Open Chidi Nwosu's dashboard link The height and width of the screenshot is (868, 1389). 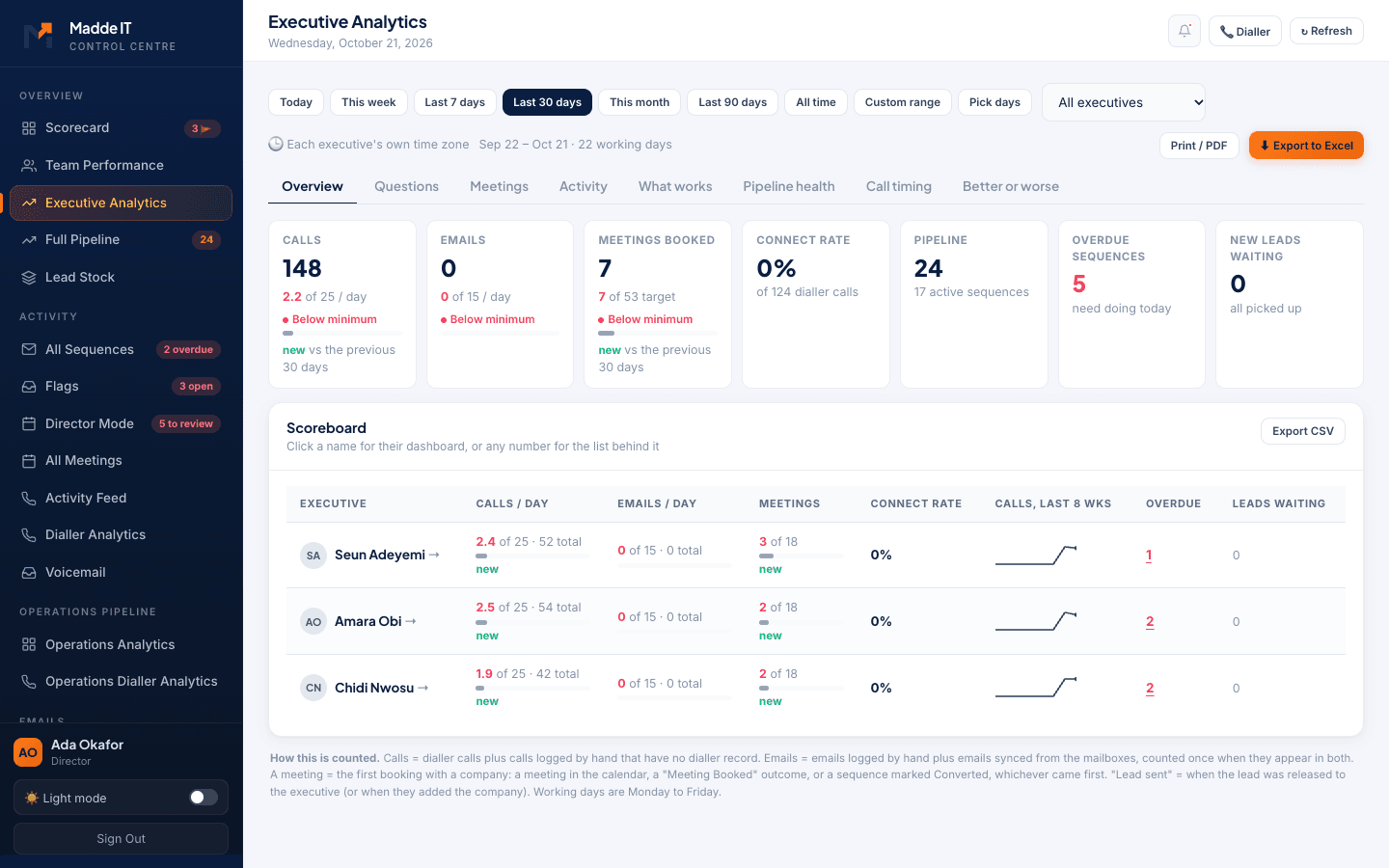[x=381, y=688]
